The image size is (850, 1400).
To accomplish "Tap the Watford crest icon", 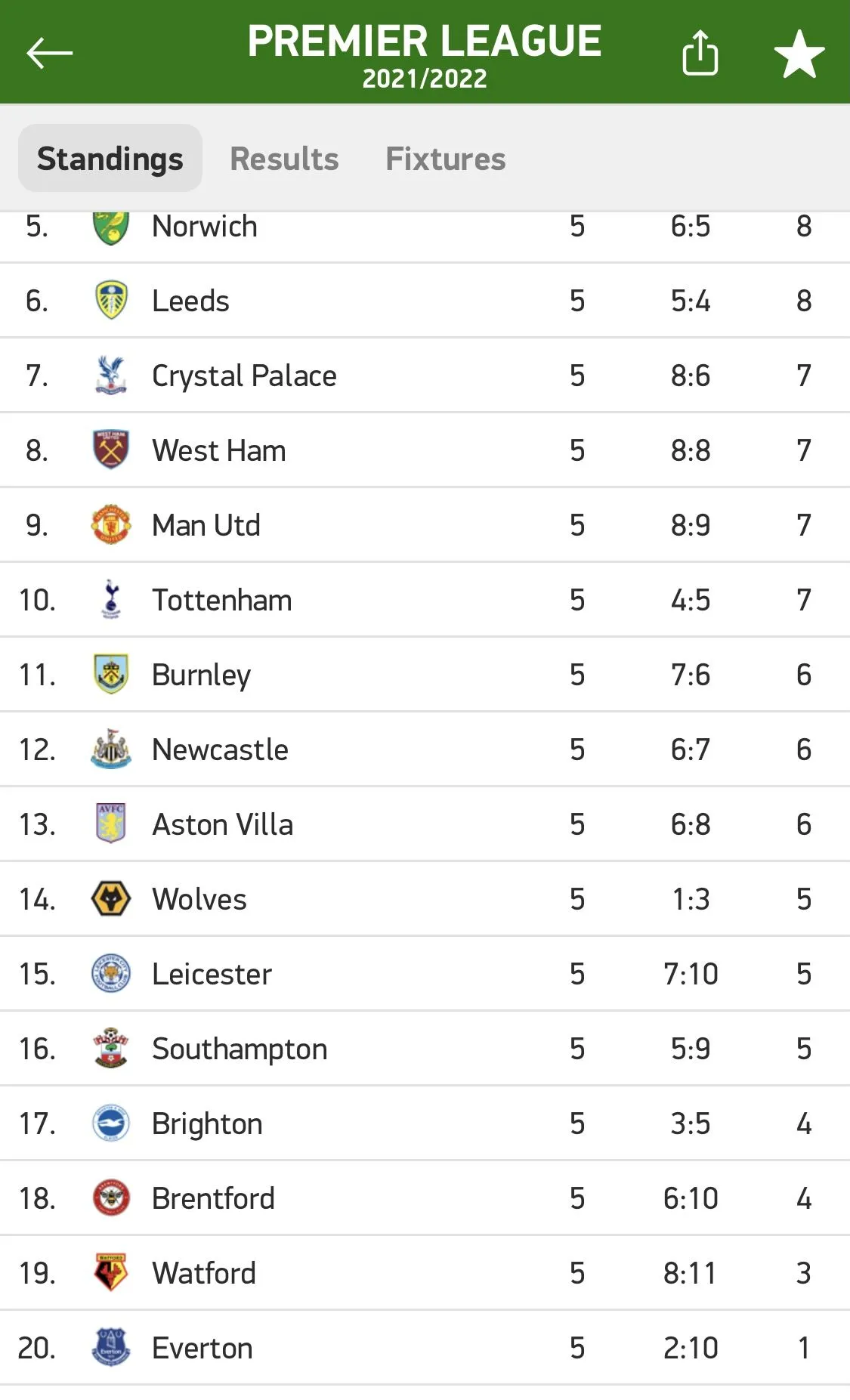I will [111, 1272].
